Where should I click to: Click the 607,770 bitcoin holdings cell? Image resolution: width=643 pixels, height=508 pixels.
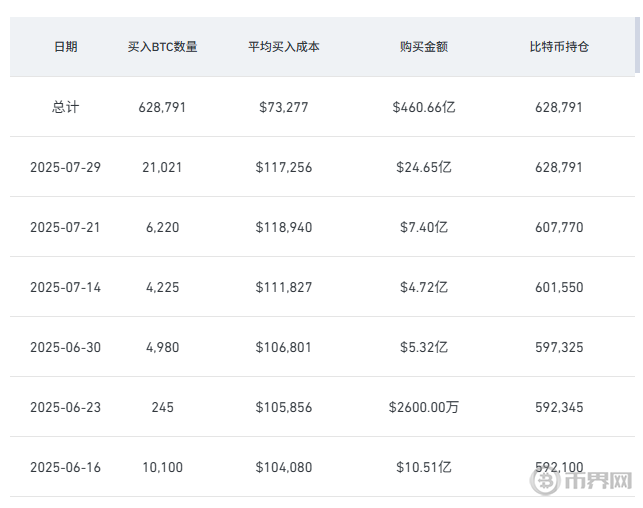(x=559, y=227)
